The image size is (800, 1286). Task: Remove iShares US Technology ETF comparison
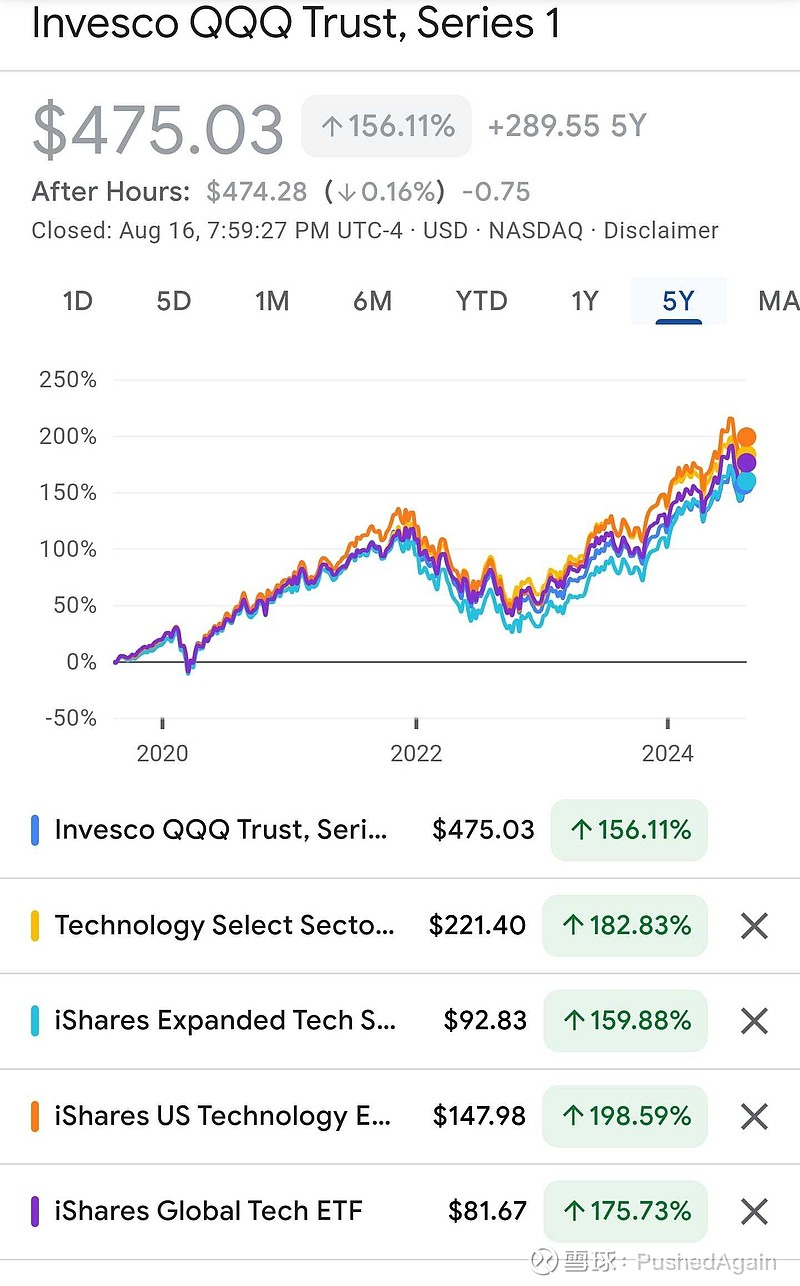coord(754,1116)
